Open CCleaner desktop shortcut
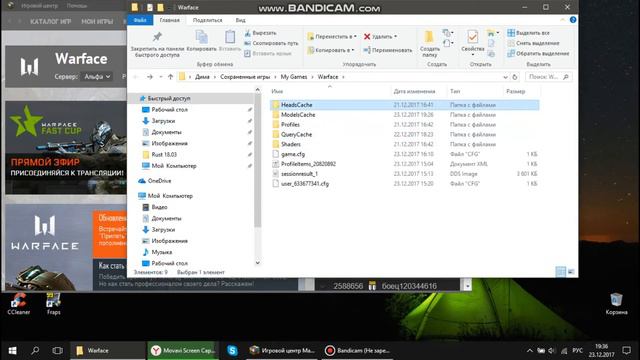The height and width of the screenshot is (360, 640). point(19,304)
